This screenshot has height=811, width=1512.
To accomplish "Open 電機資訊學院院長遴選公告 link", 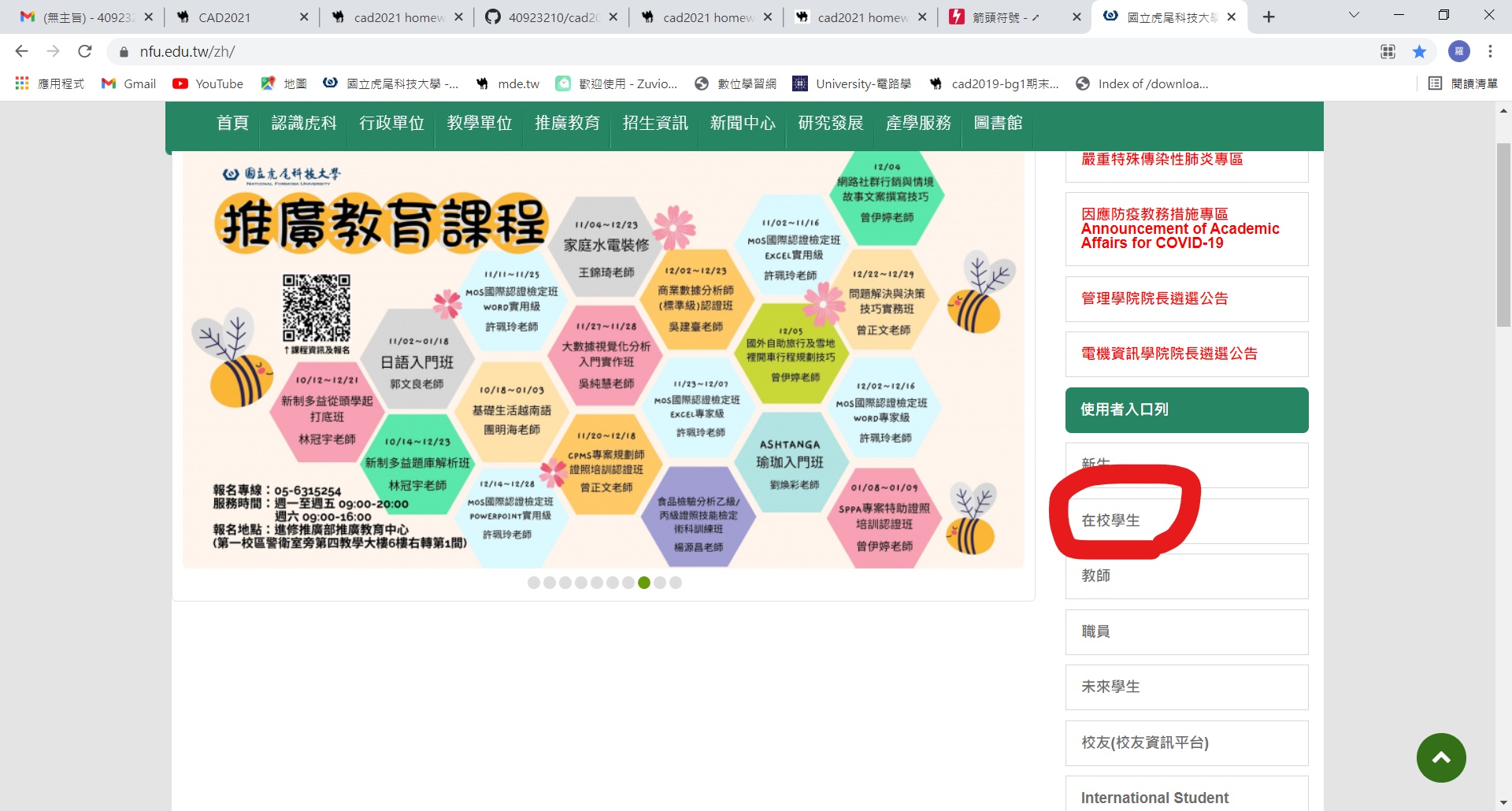I will click(x=1187, y=354).
